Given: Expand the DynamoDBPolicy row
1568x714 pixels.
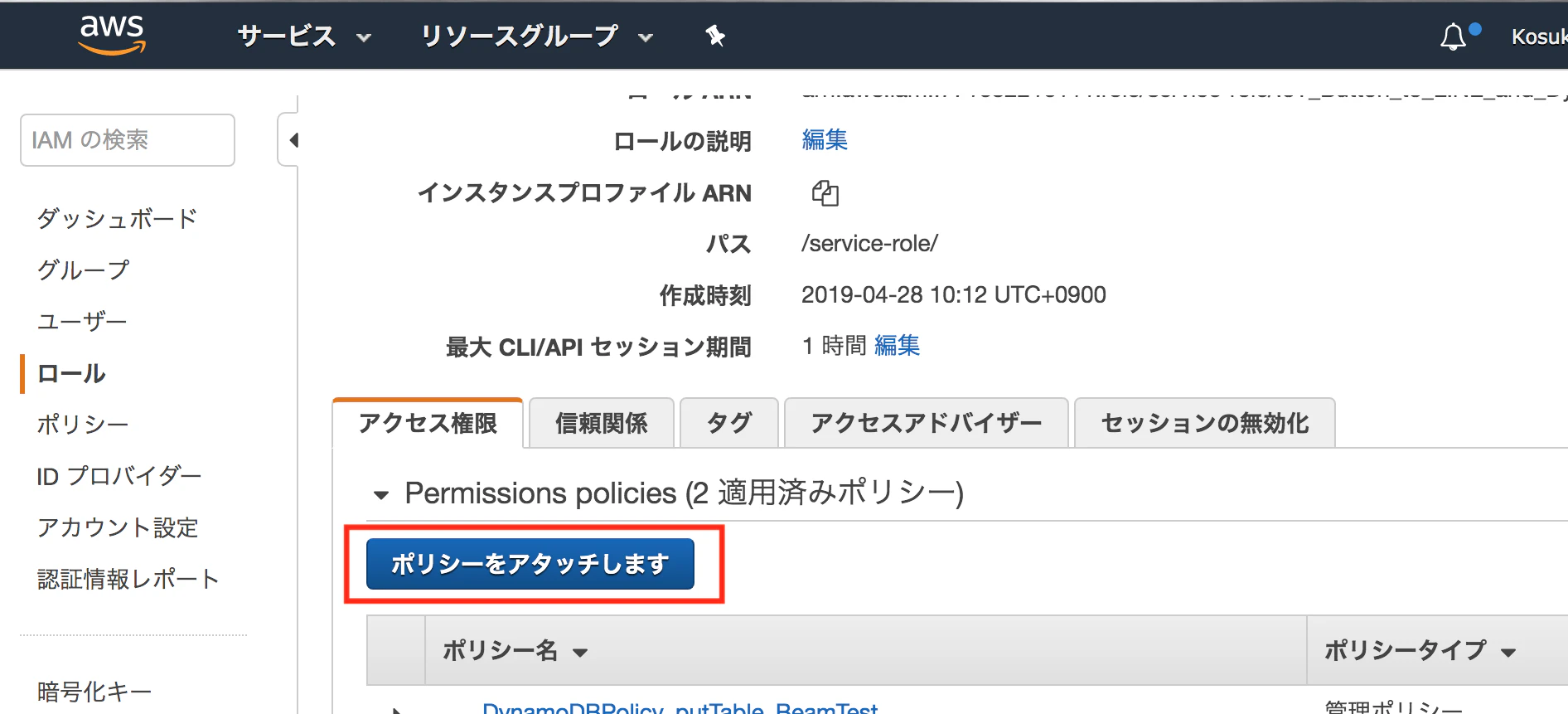Looking at the screenshot, I should 397,710.
